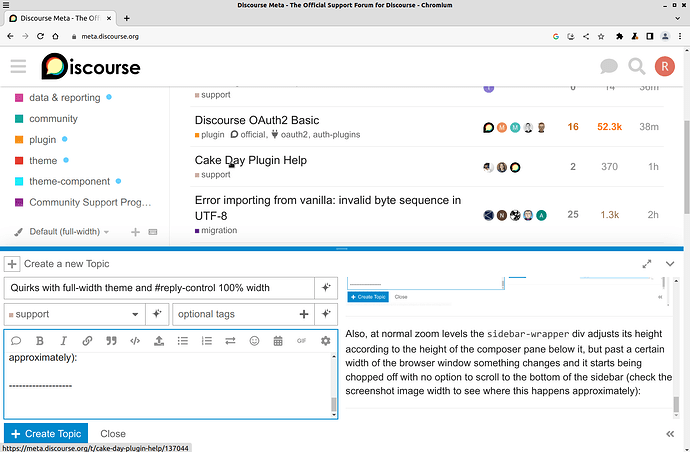Open the hamburger sidebar menu
690x452 pixels.
[x=18, y=66]
